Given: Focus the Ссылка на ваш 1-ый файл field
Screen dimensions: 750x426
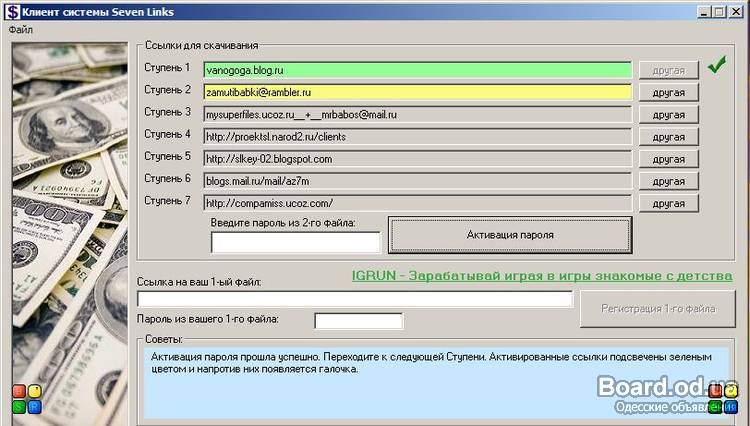Looking at the screenshot, I should point(355,299).
